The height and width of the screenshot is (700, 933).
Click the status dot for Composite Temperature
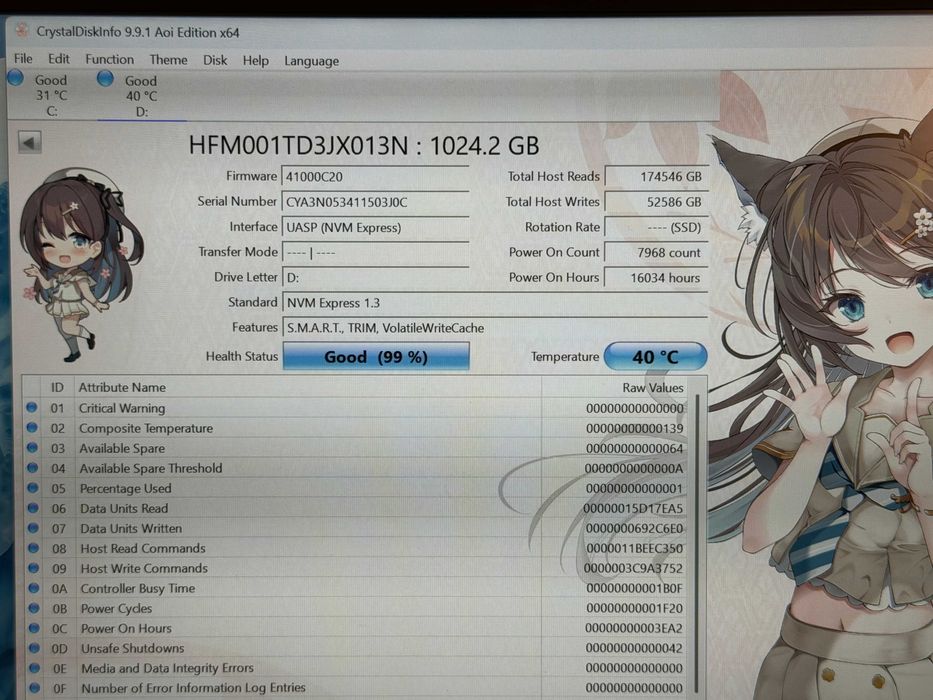(32, 427)
